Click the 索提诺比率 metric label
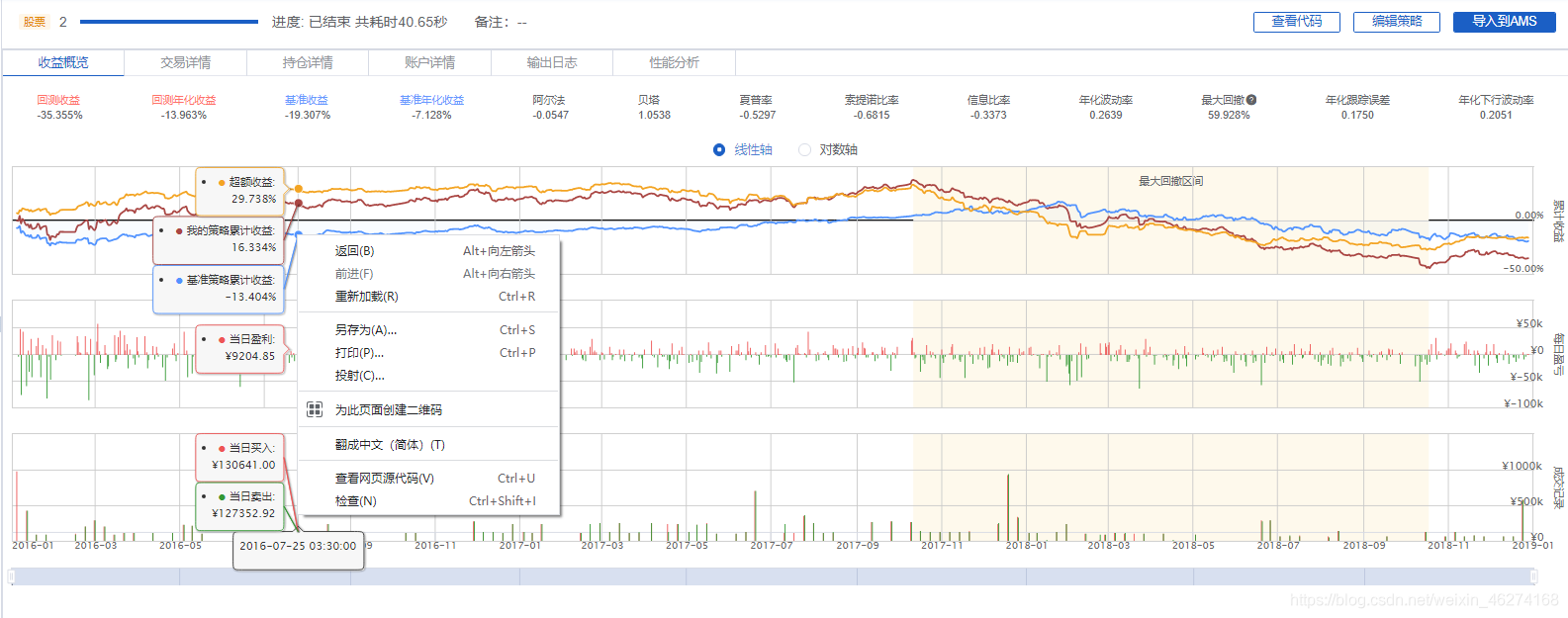 [872, 100]
